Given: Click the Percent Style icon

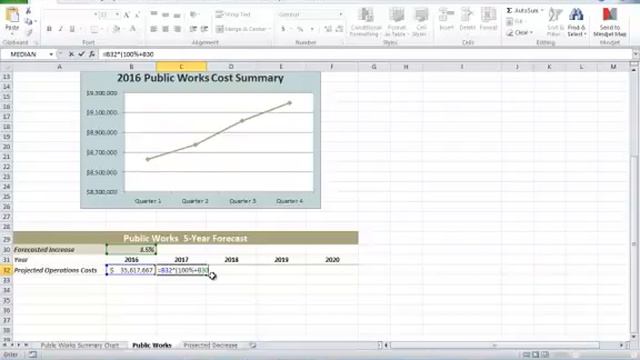Looking at the screenshot, I should click(300, 29).
